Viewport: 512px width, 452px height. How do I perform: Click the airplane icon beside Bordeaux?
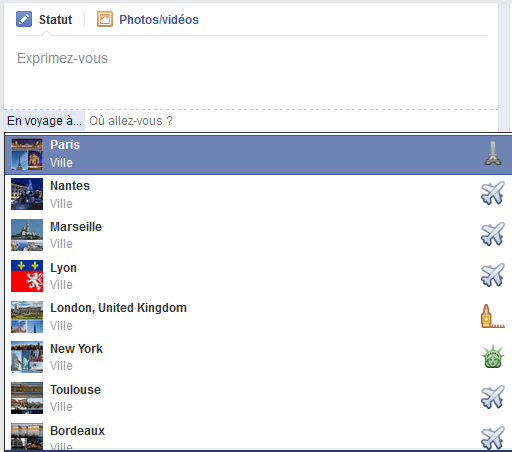click(493, 438)
